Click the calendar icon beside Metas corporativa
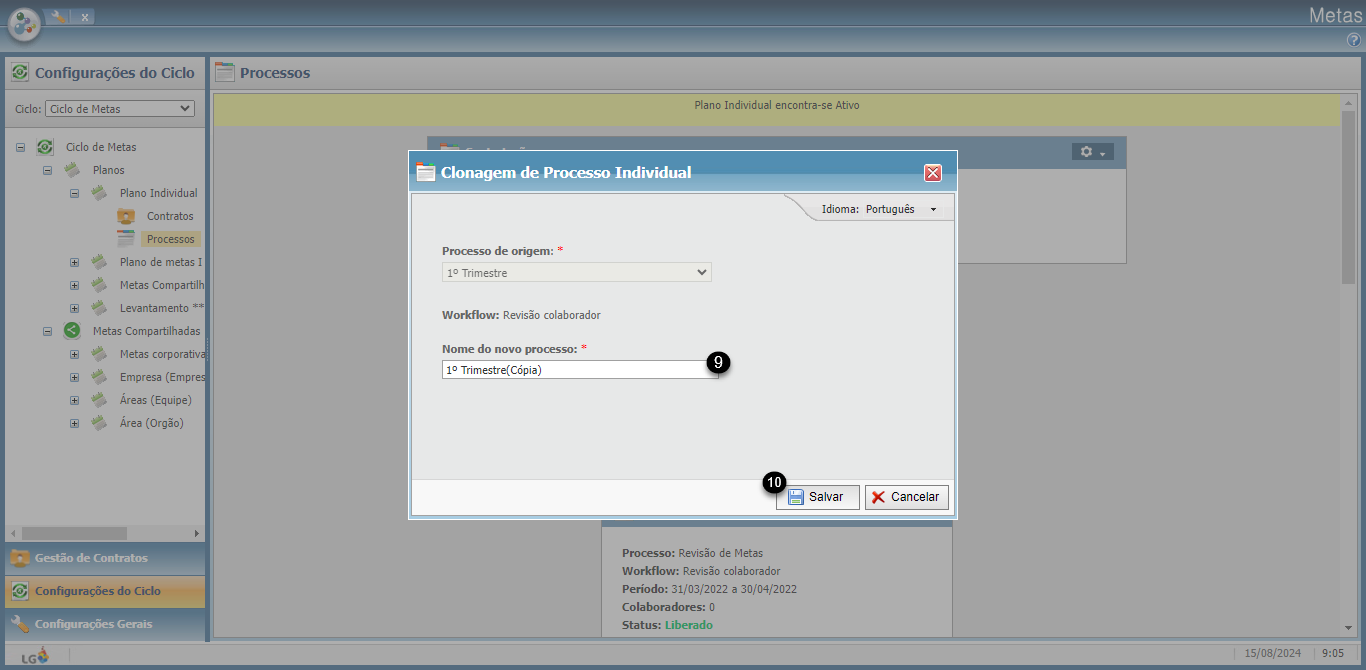The width and height of the screenshot is (1366, 670). (99, 354)
